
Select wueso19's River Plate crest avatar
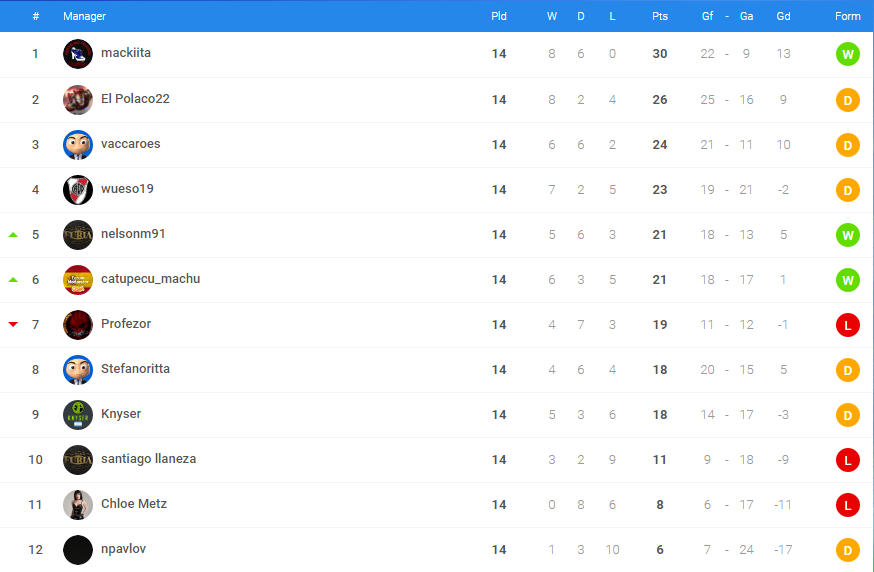tap(78, 190)
